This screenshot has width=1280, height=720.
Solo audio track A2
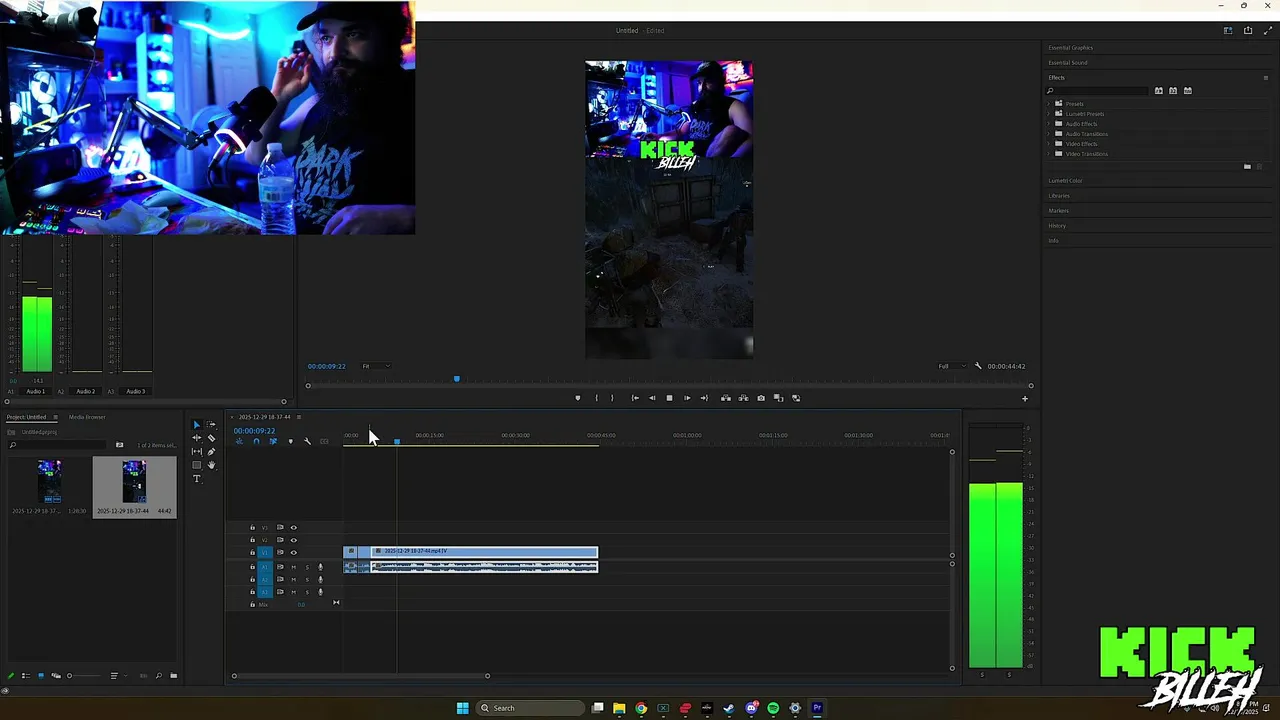tap(307, 580)
